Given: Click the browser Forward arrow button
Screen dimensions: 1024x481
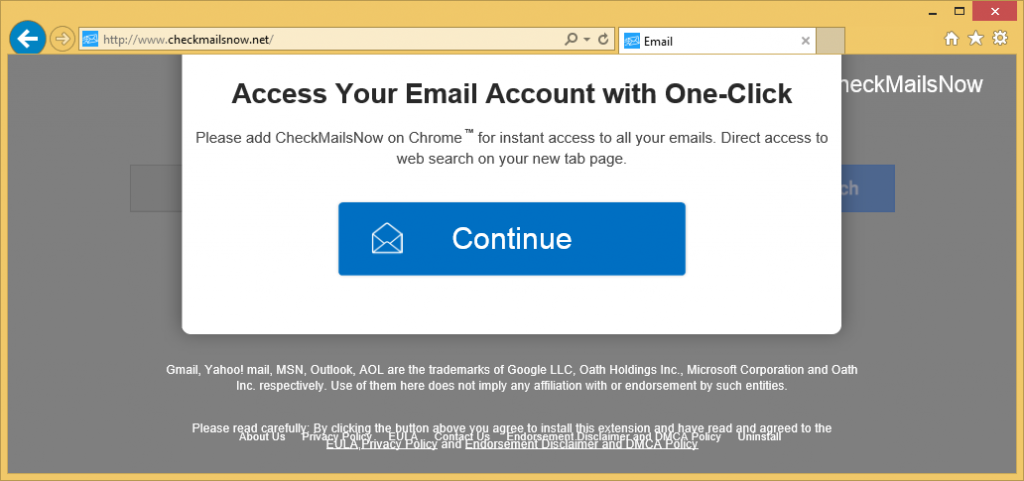Looking at the screenshot, I should tap(62, 39).
